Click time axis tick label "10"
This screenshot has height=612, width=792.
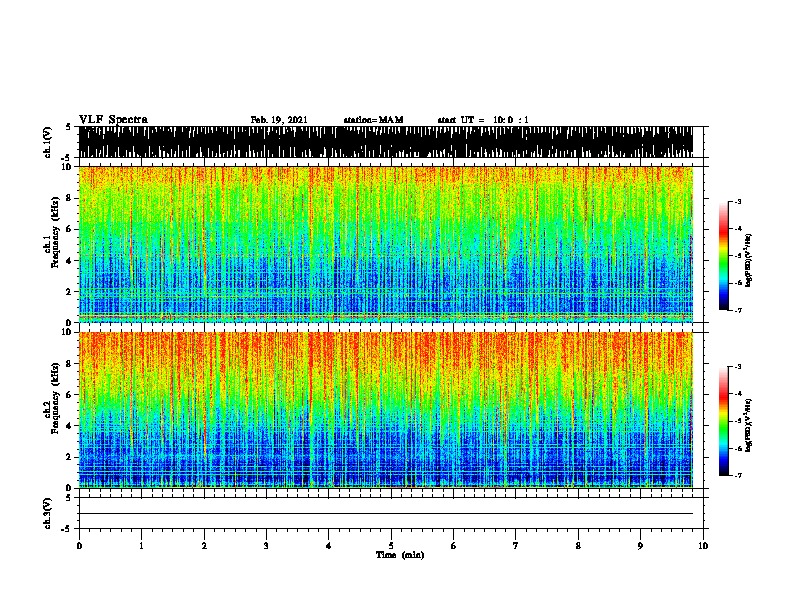pyautogui.click(x=703, y=546)
